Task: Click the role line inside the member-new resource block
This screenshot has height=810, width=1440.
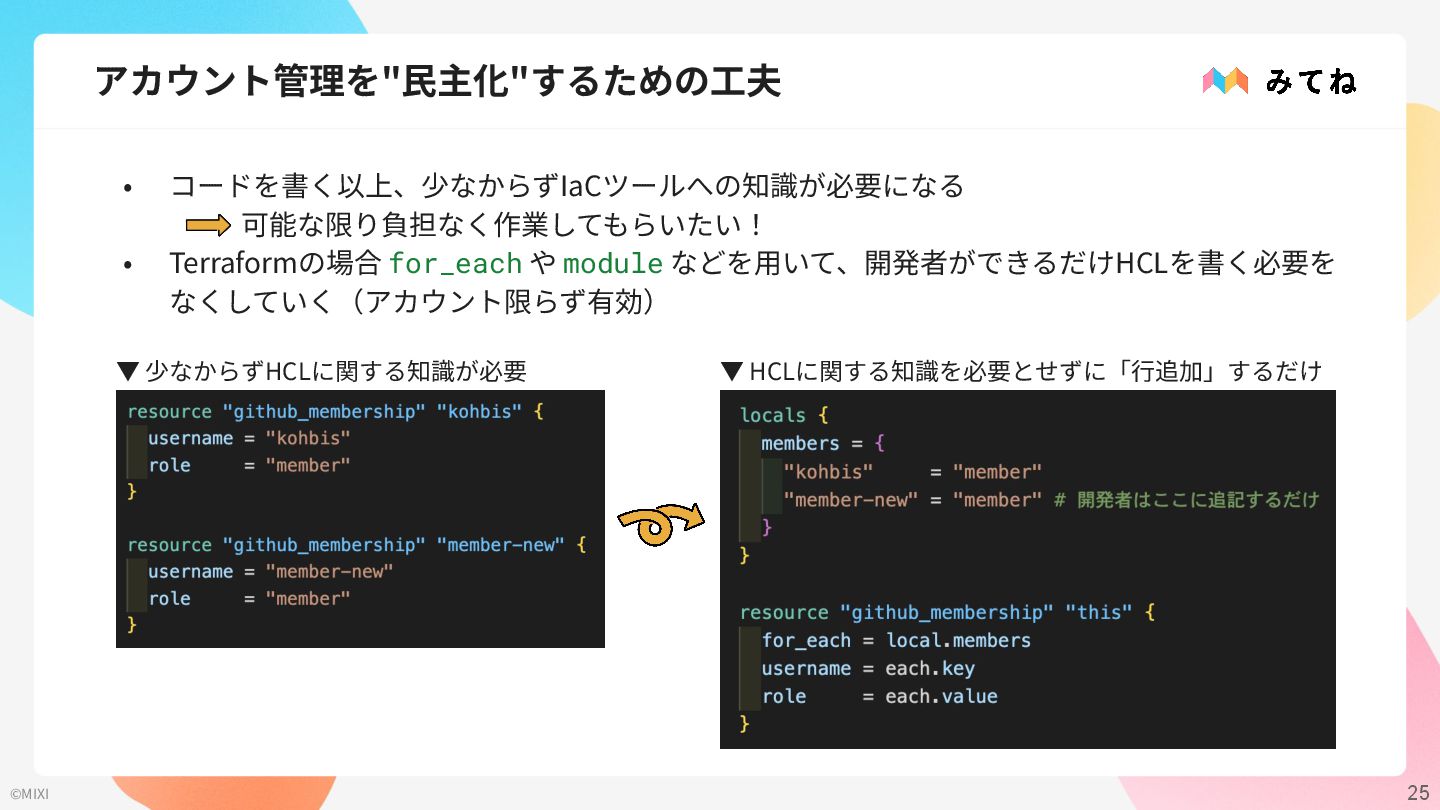Action: (250, 598)
